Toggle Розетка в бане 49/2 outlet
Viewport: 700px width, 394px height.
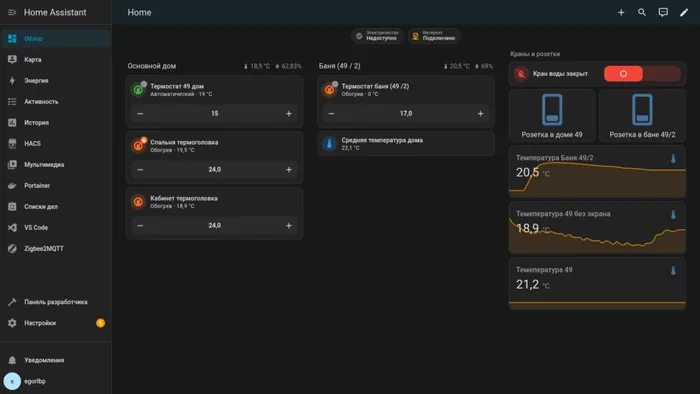point(642,116)
